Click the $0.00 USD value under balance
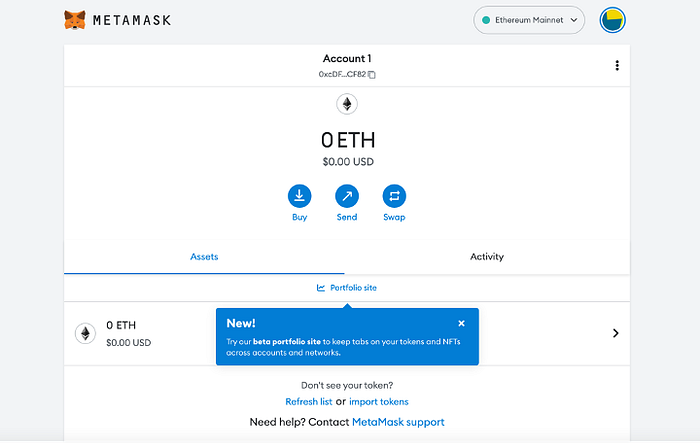Viewport: 700px width, 443px height. click(348, 162)
